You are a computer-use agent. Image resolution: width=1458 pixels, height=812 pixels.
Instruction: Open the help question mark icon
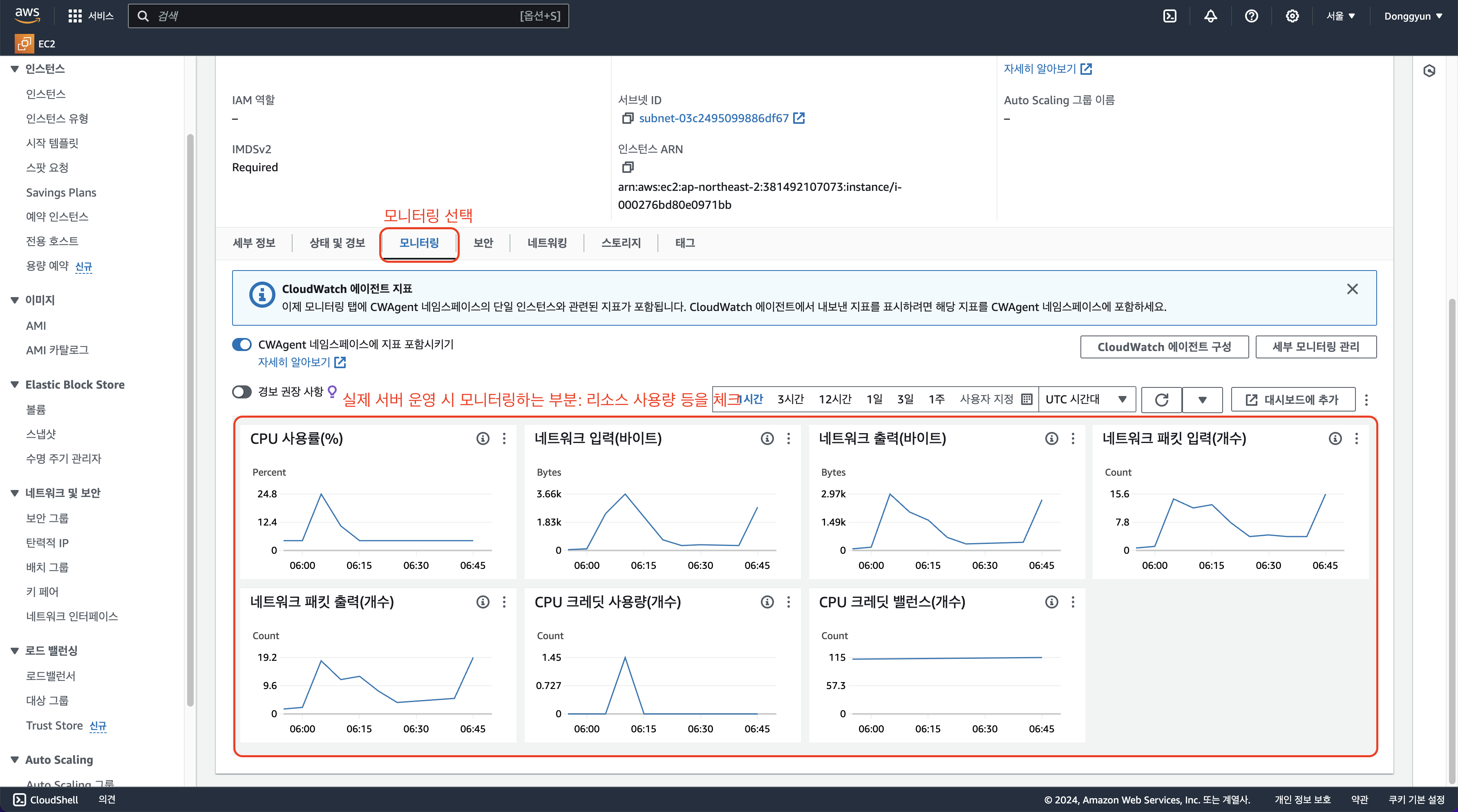click(x=1251, y=16)
